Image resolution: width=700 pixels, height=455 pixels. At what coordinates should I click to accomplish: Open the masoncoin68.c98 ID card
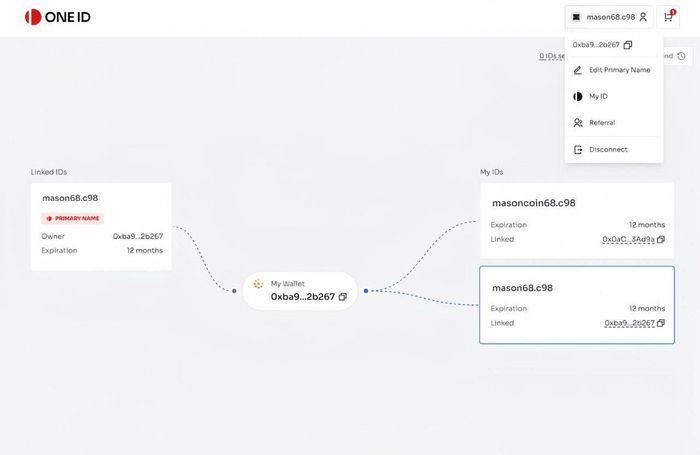(577, 221)
